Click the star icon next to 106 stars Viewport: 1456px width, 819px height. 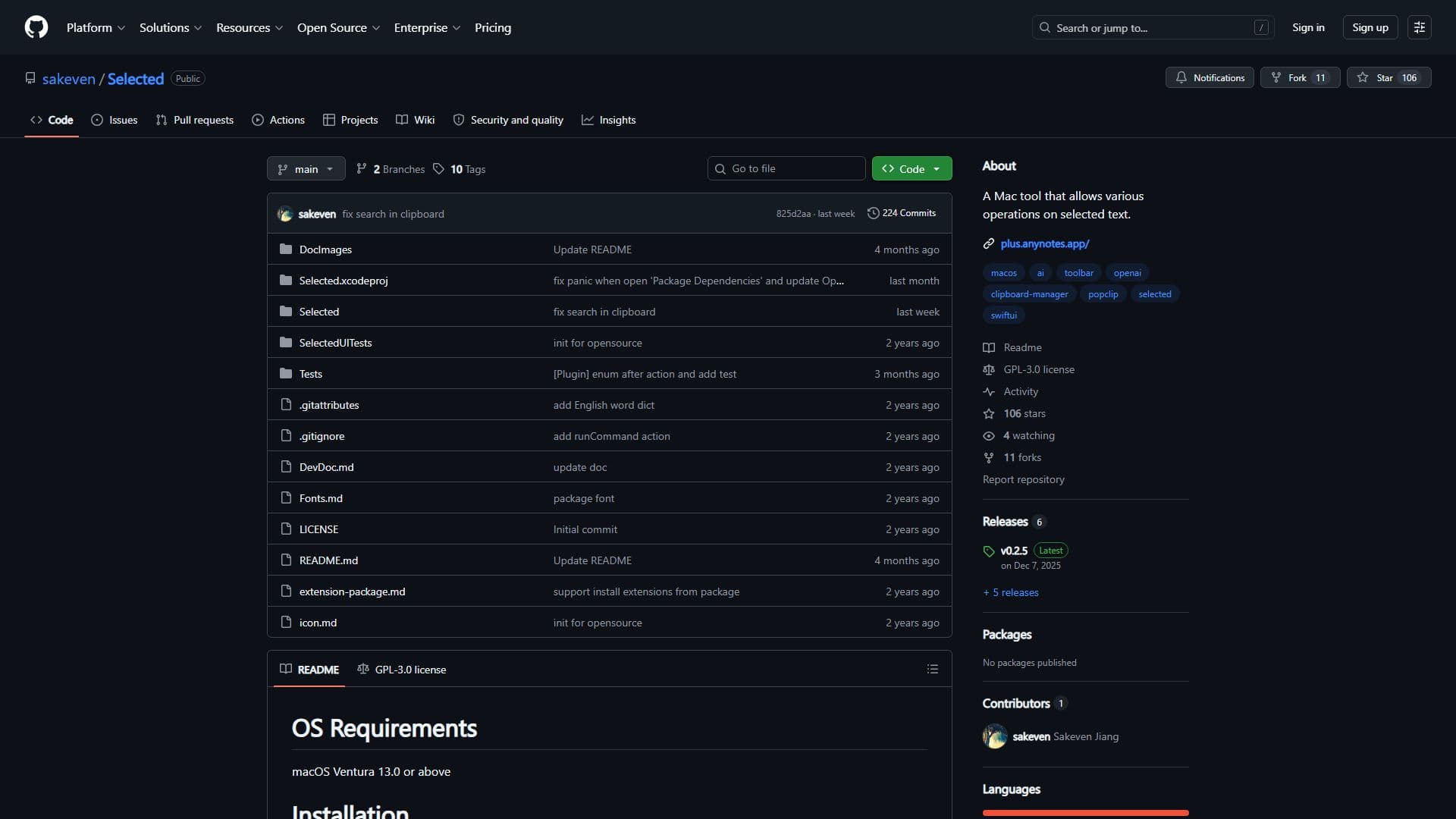tap(989, 413)
